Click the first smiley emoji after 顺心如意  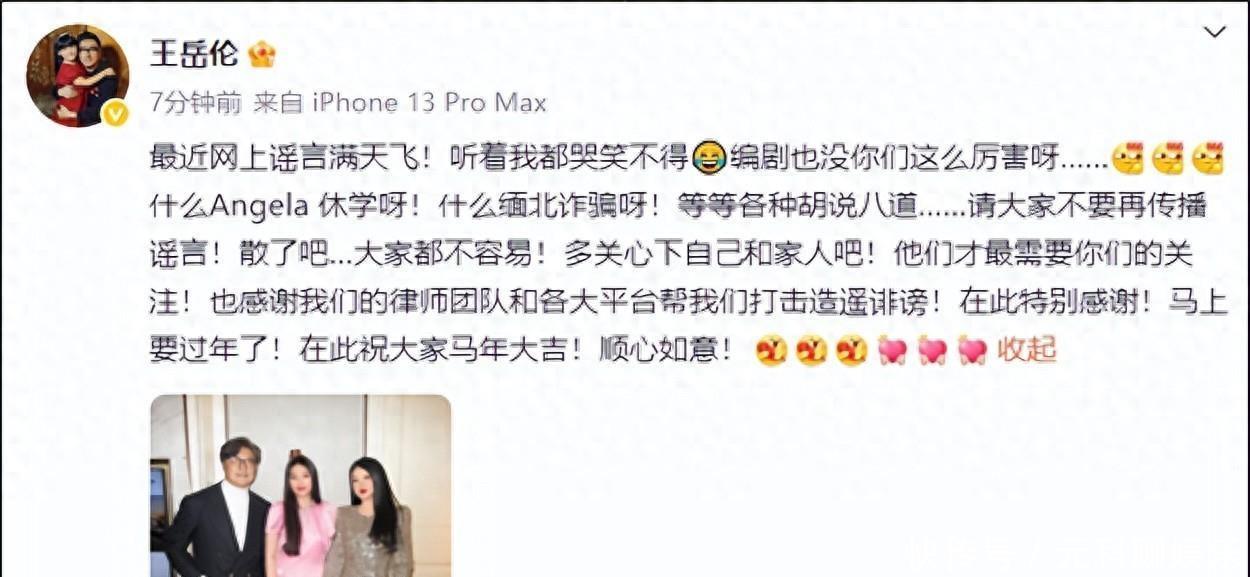(771, 350)
